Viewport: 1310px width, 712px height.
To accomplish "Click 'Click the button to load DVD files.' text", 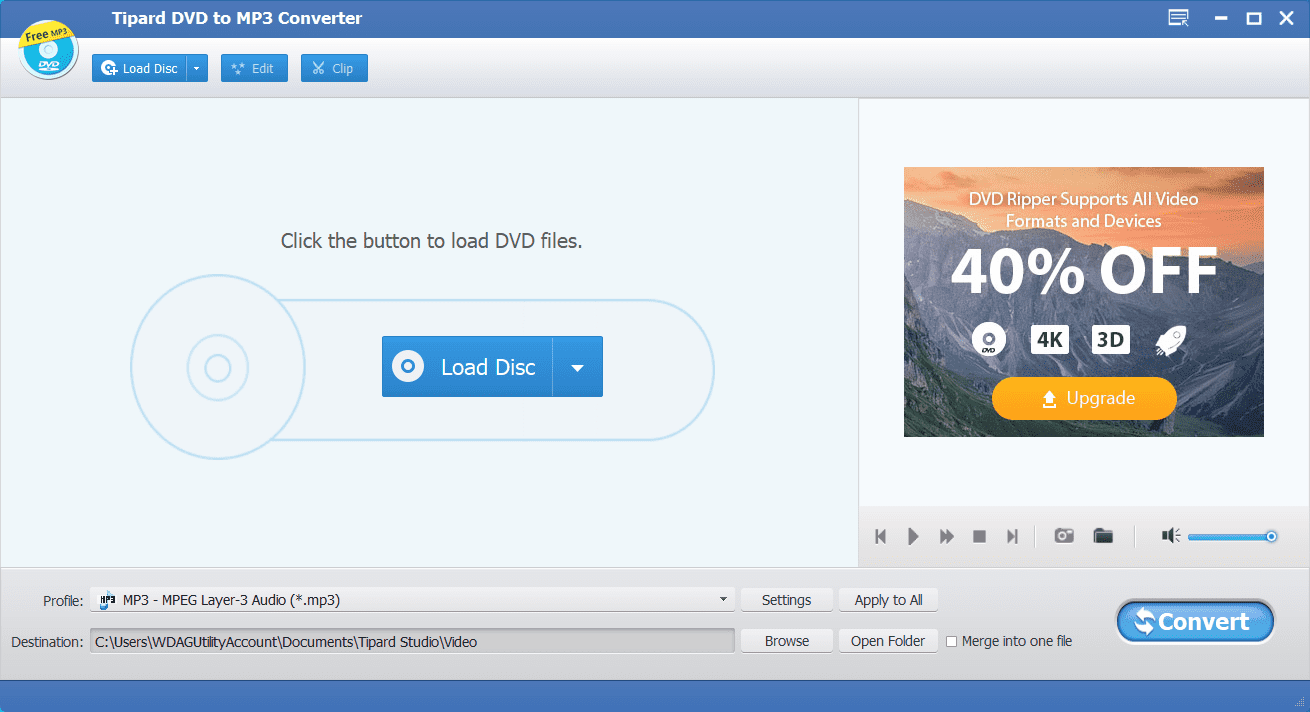I will tap(431, 241).
